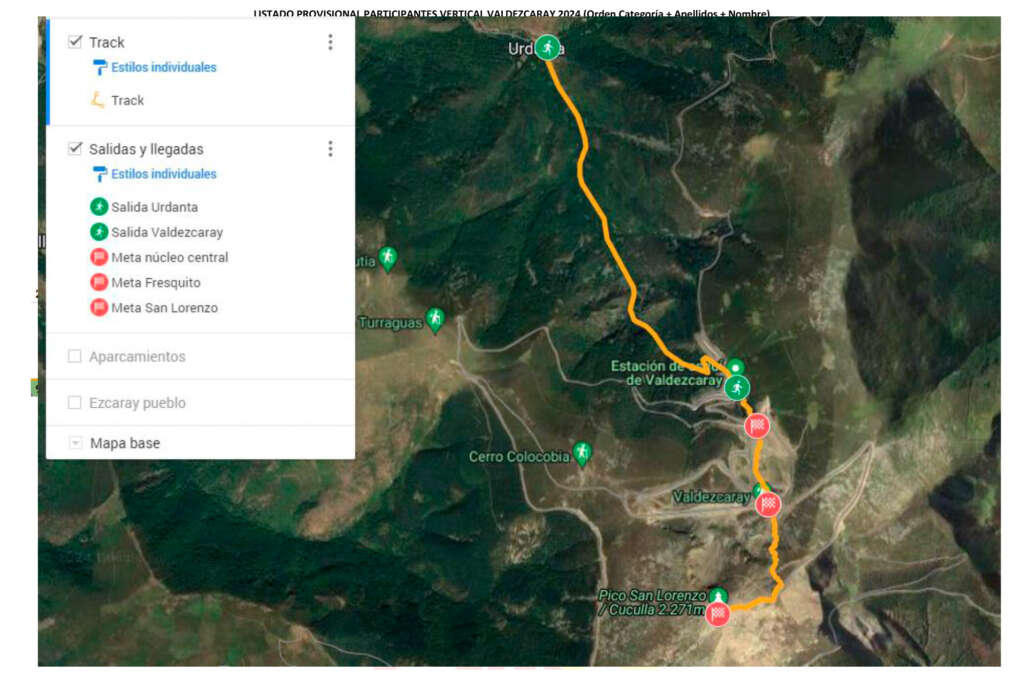
Task: Click the Valdezcaray start runner marker on map
Action: 737,387
